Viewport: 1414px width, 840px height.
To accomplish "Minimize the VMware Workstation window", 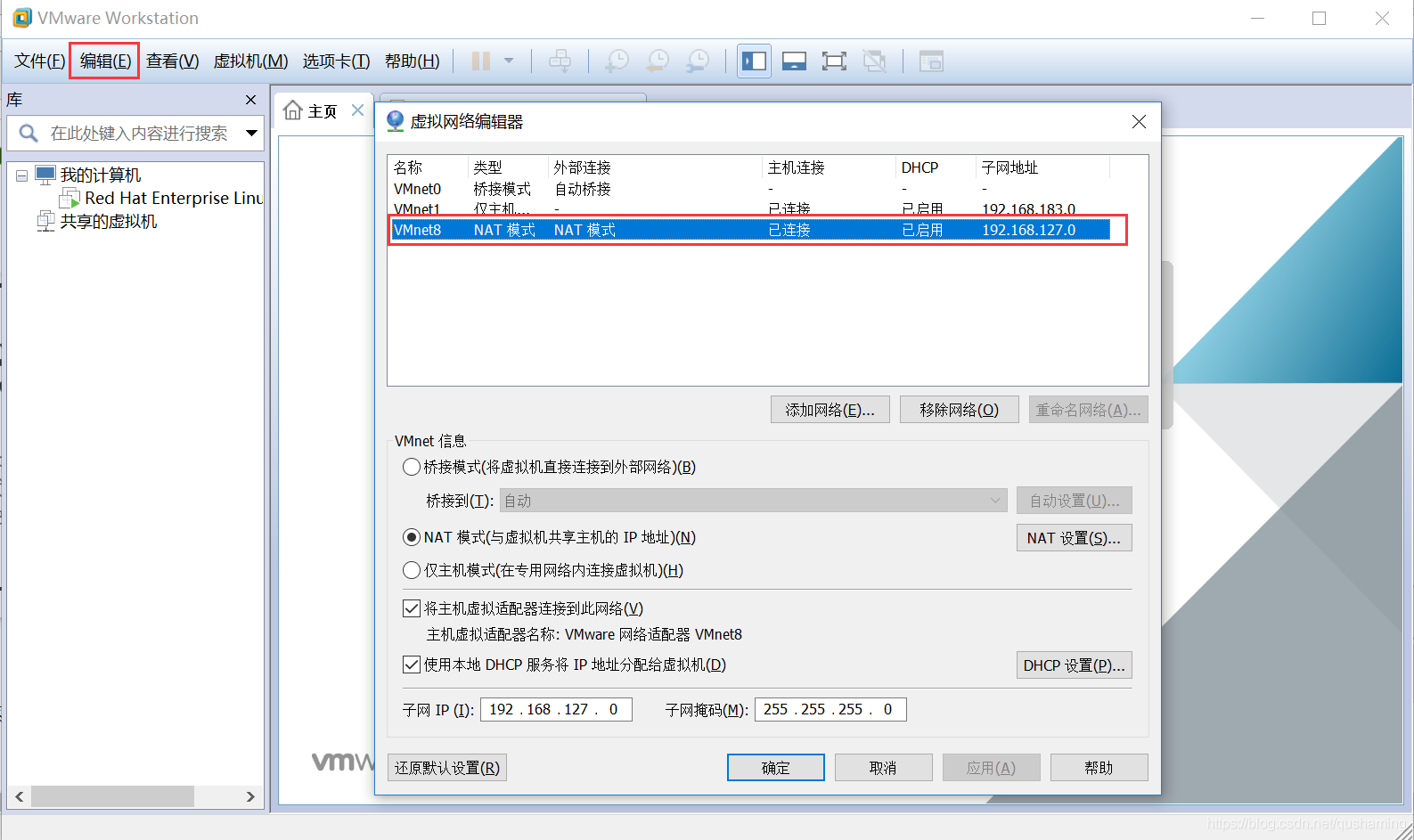I will [1257, 18].
